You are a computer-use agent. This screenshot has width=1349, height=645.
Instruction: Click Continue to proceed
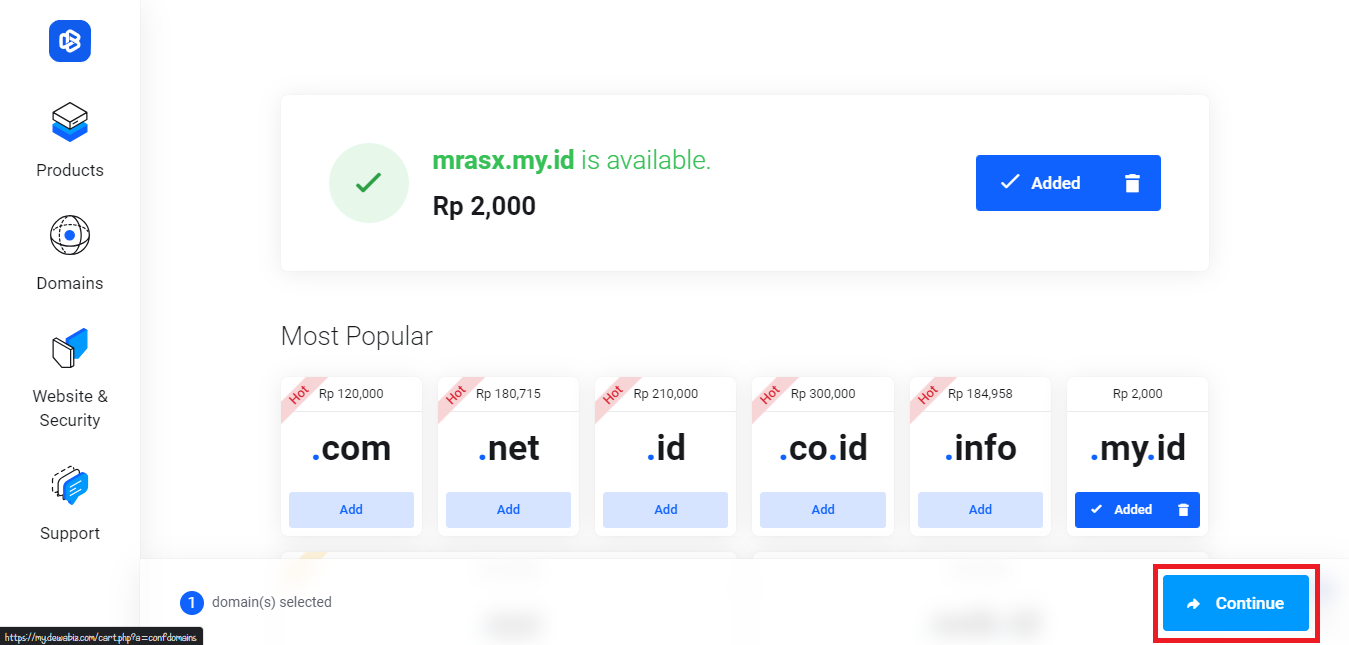[1236, 603]
